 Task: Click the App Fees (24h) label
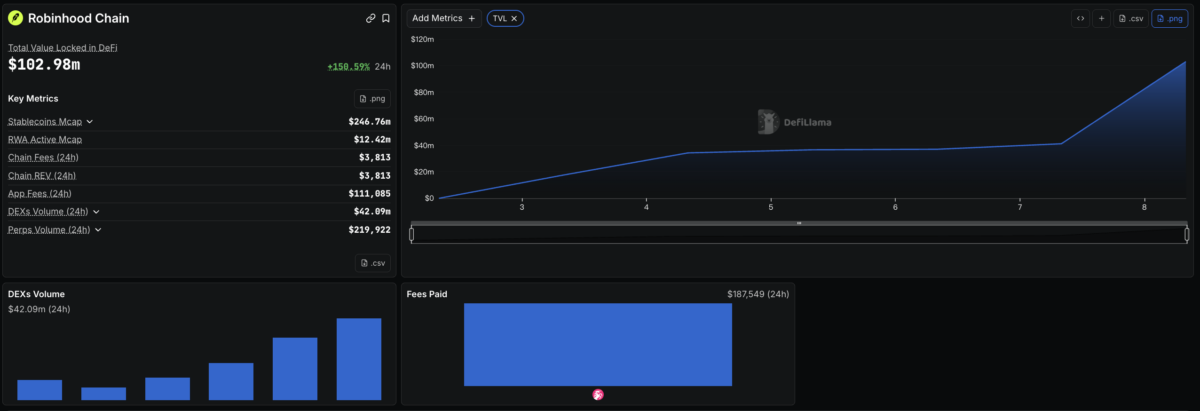(x=40, y=193)
